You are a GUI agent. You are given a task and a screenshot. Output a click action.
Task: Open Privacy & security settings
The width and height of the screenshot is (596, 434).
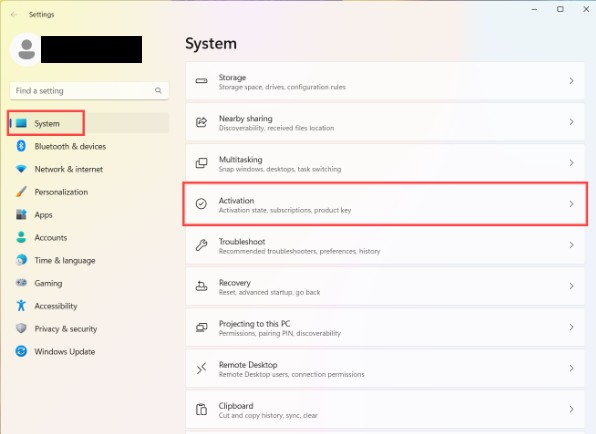89,329
